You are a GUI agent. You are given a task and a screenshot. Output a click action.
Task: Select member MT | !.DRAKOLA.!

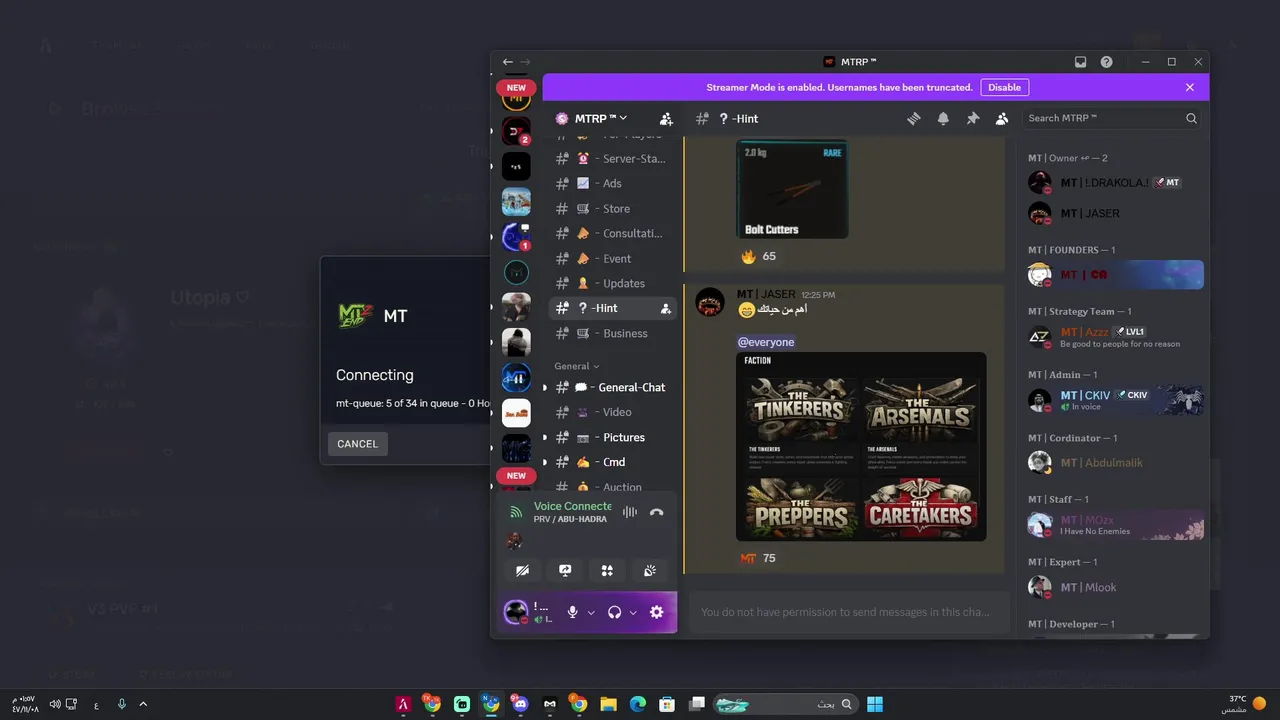coord(1114,182)
